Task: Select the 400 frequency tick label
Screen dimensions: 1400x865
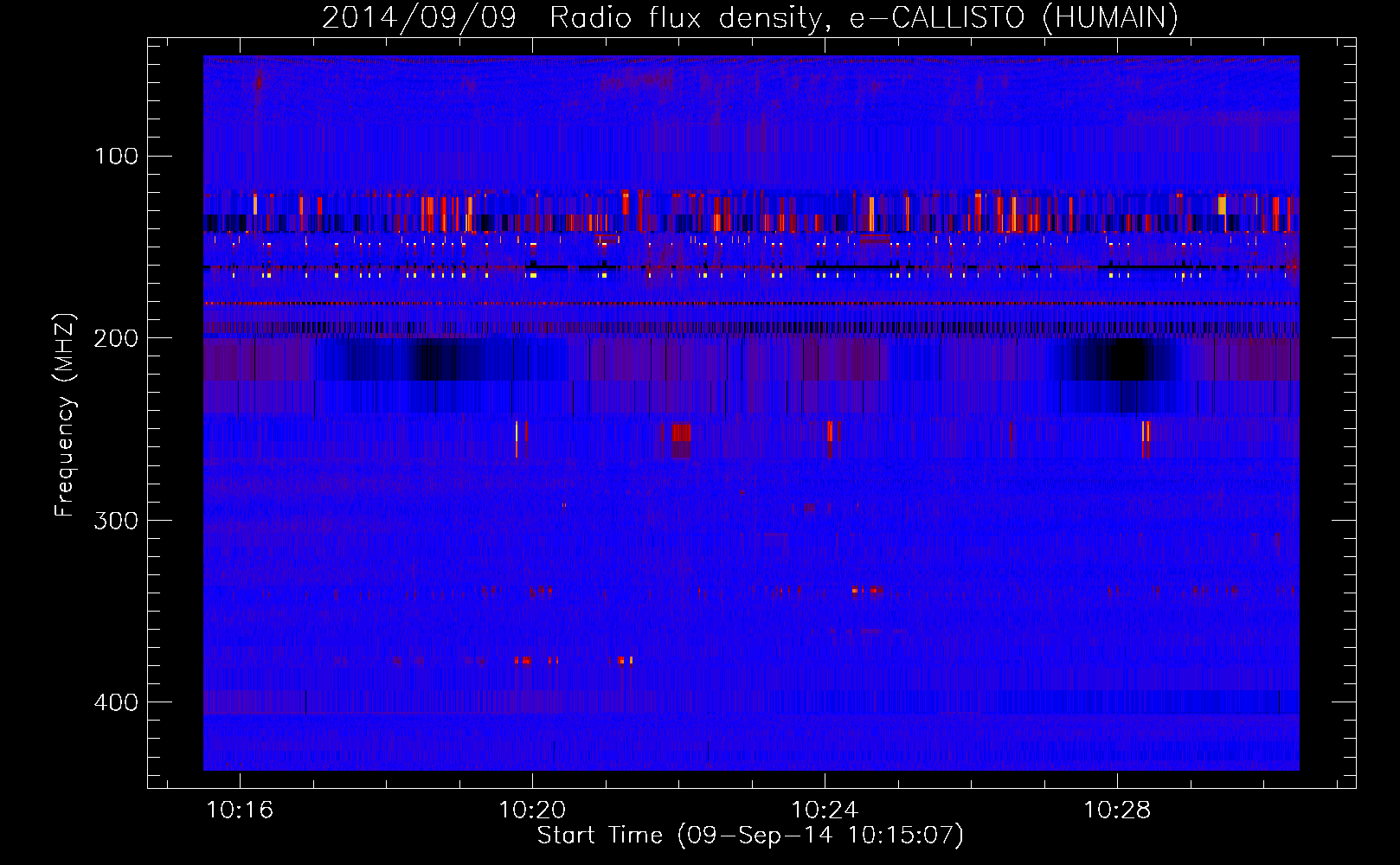Action: tap(117, 702)
